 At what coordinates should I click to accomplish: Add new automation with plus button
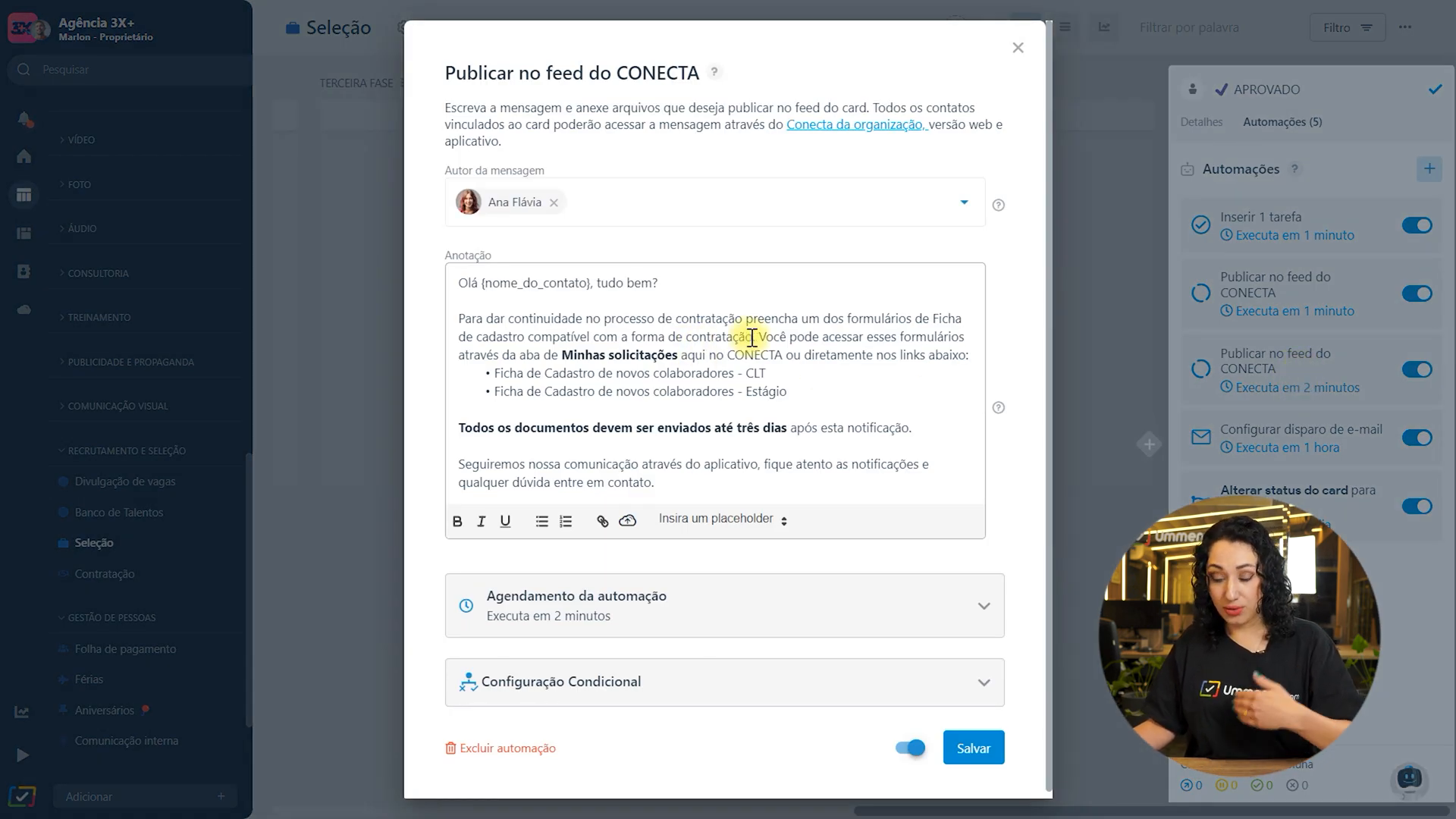click(1429, 168)
